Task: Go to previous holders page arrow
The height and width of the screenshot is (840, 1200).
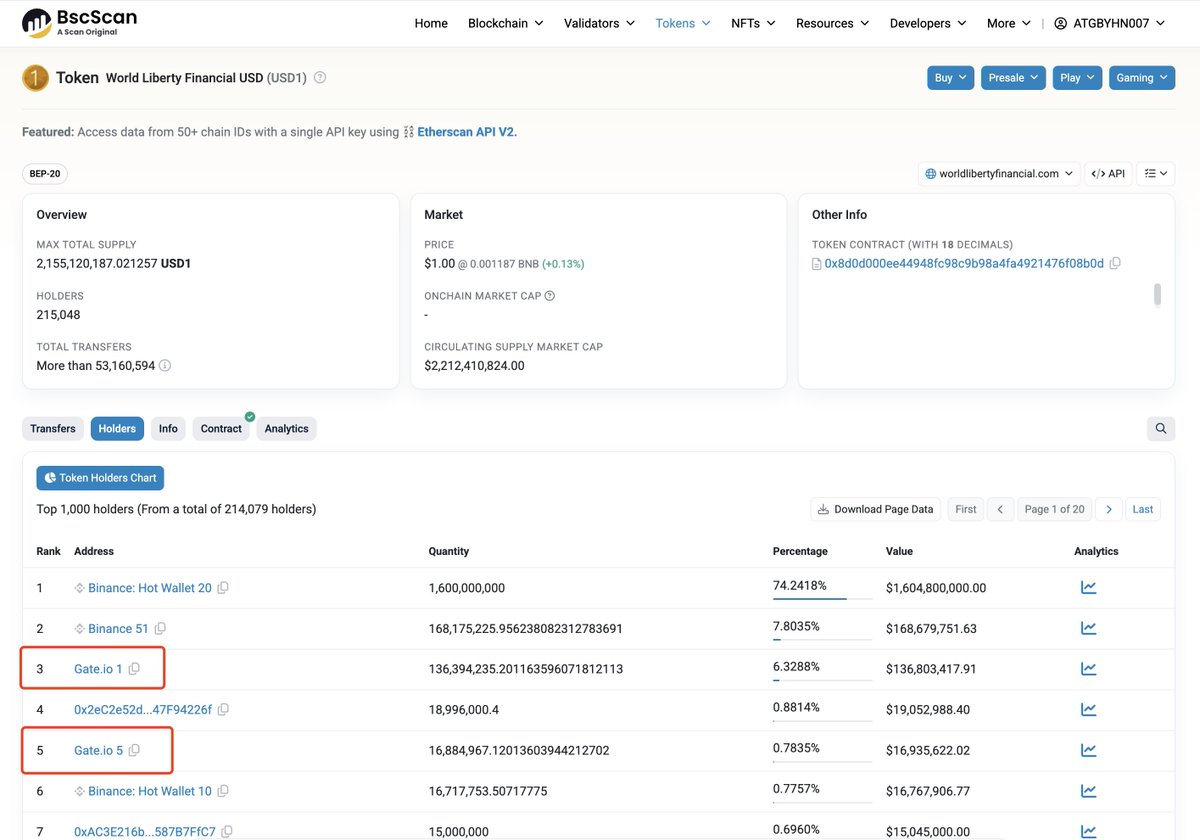Action: 1000,509
